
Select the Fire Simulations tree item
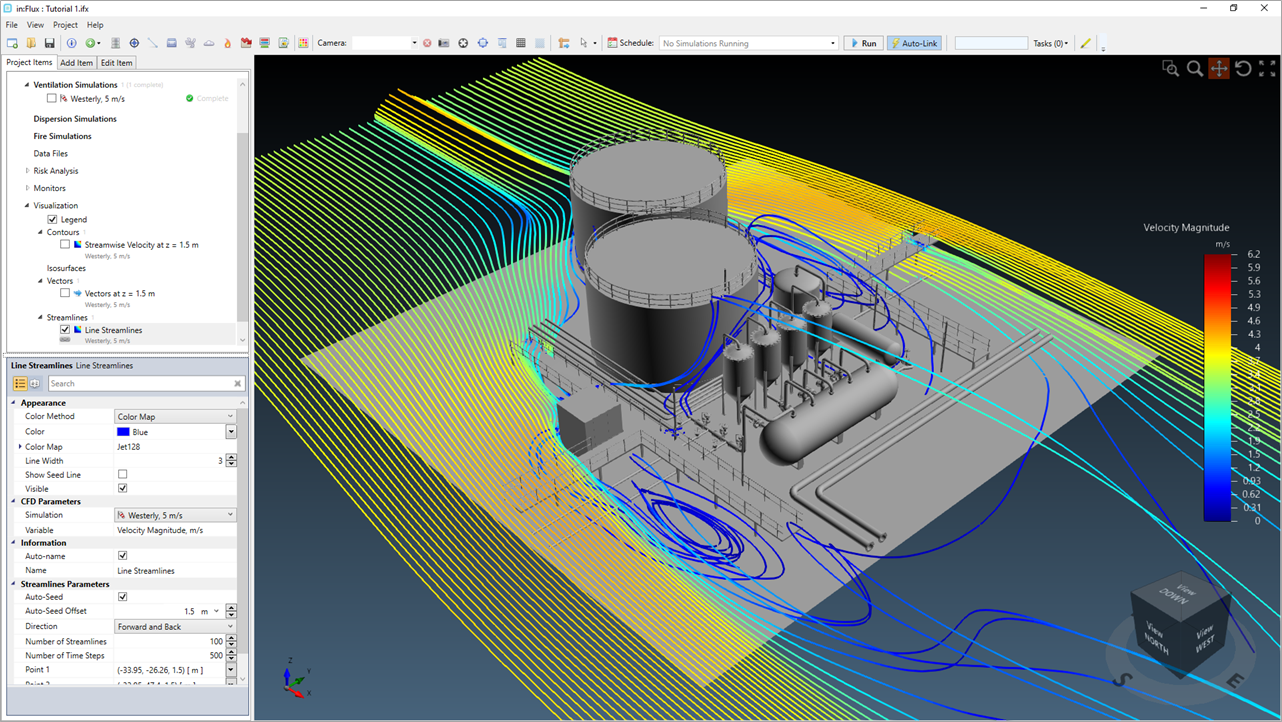point(62,136)
